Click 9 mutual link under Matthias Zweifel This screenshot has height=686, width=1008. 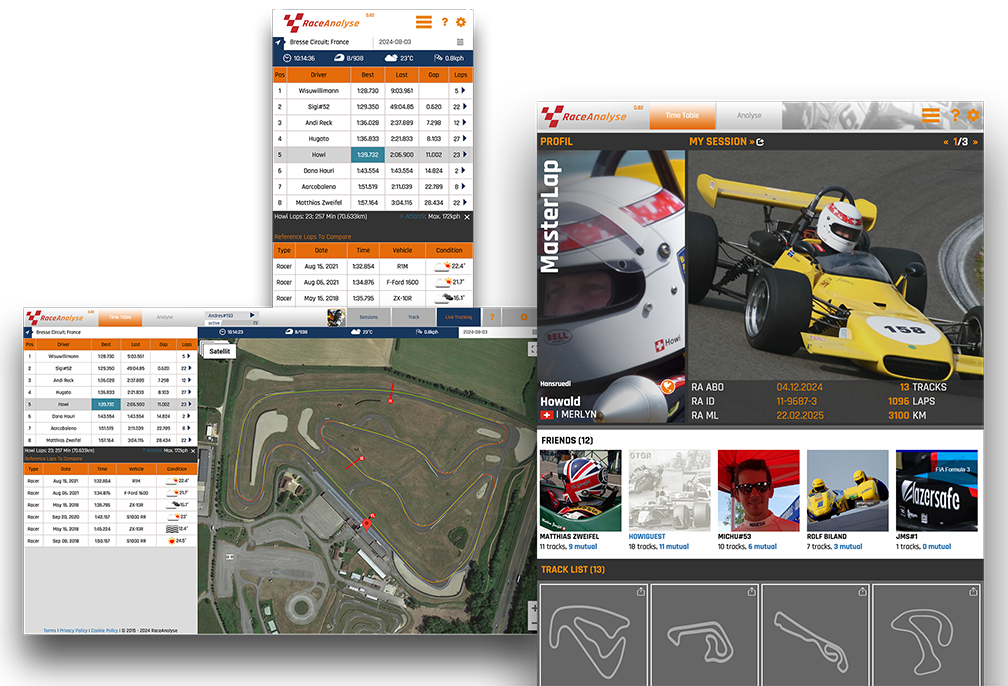tap(582, 546)
